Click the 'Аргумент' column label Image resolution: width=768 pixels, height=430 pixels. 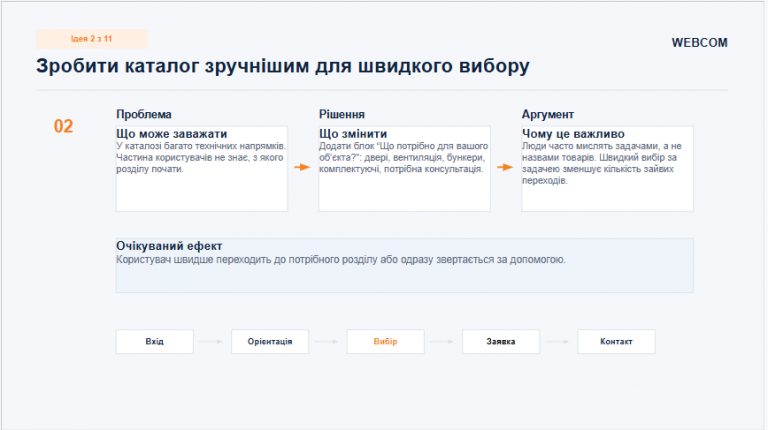pyautogui.click(x=548, y=115)
